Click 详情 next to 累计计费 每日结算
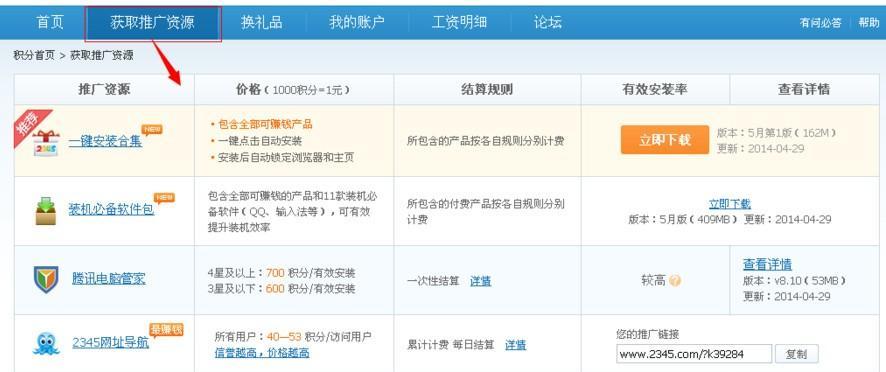This screenshot has width=886, height=372. [516, 344]
